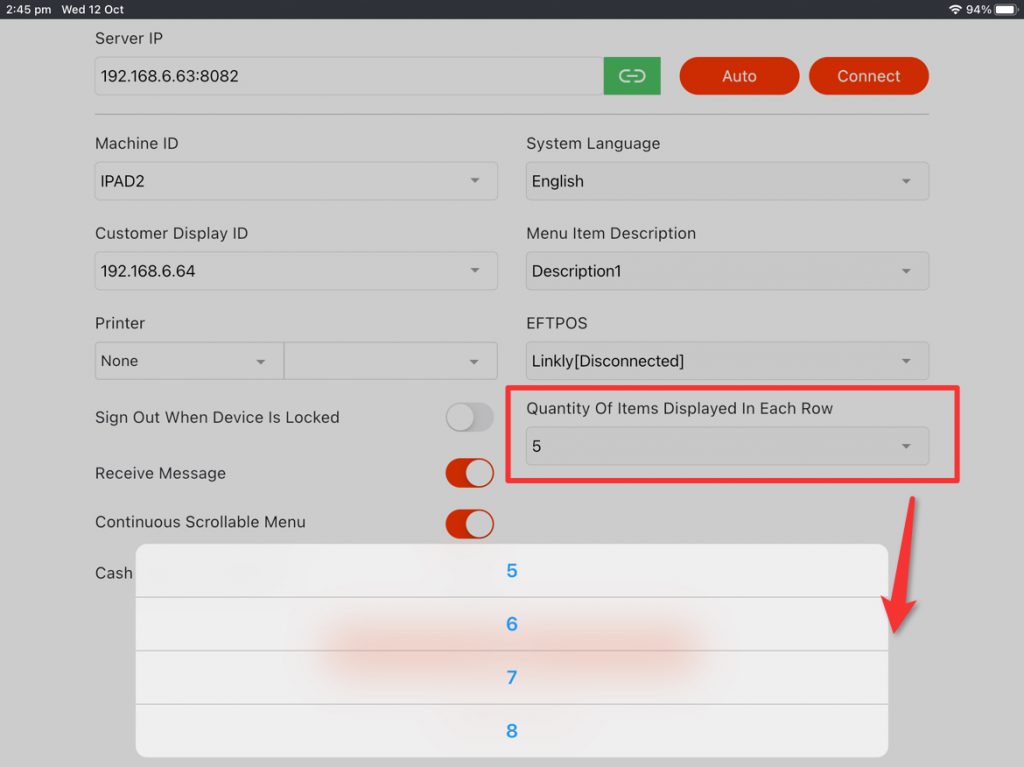Toggle Sign Out When Device Is Locked
Image resolution: width=1024 pixels, height=767 pixels.
(x=470, y=418)
